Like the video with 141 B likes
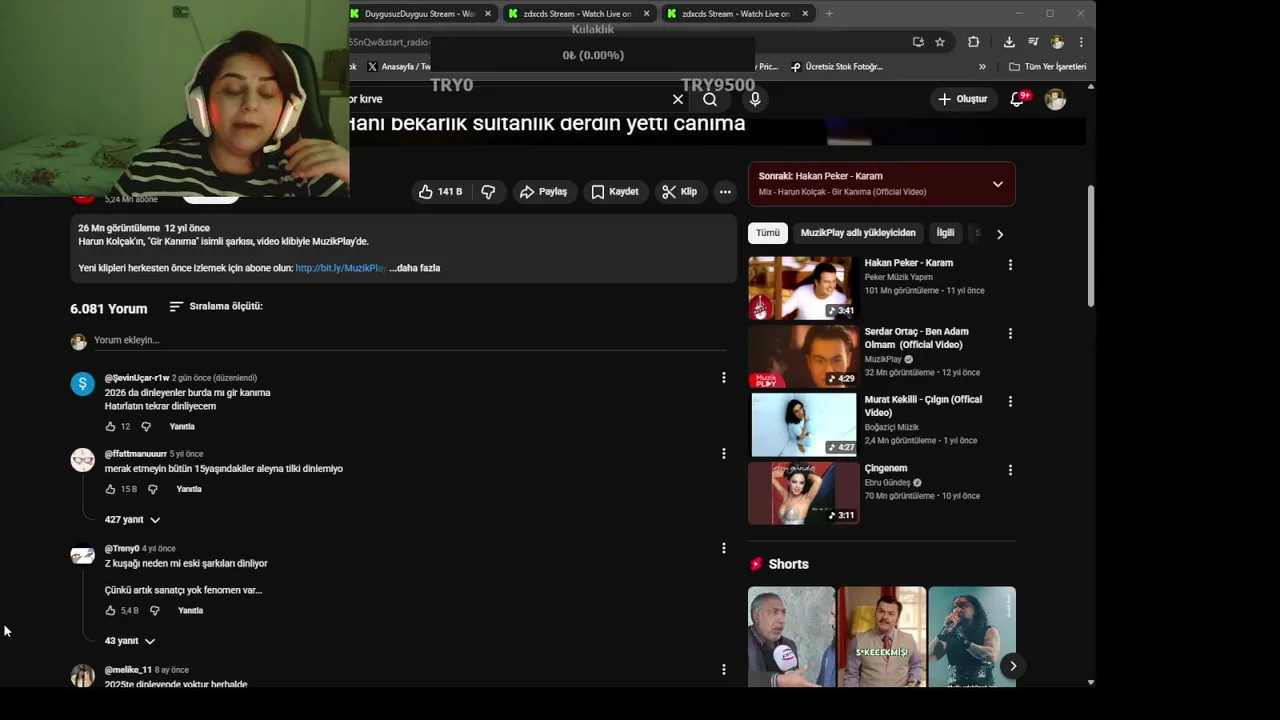This screenshot has width=1280, height=720. [x=441, y=192]
